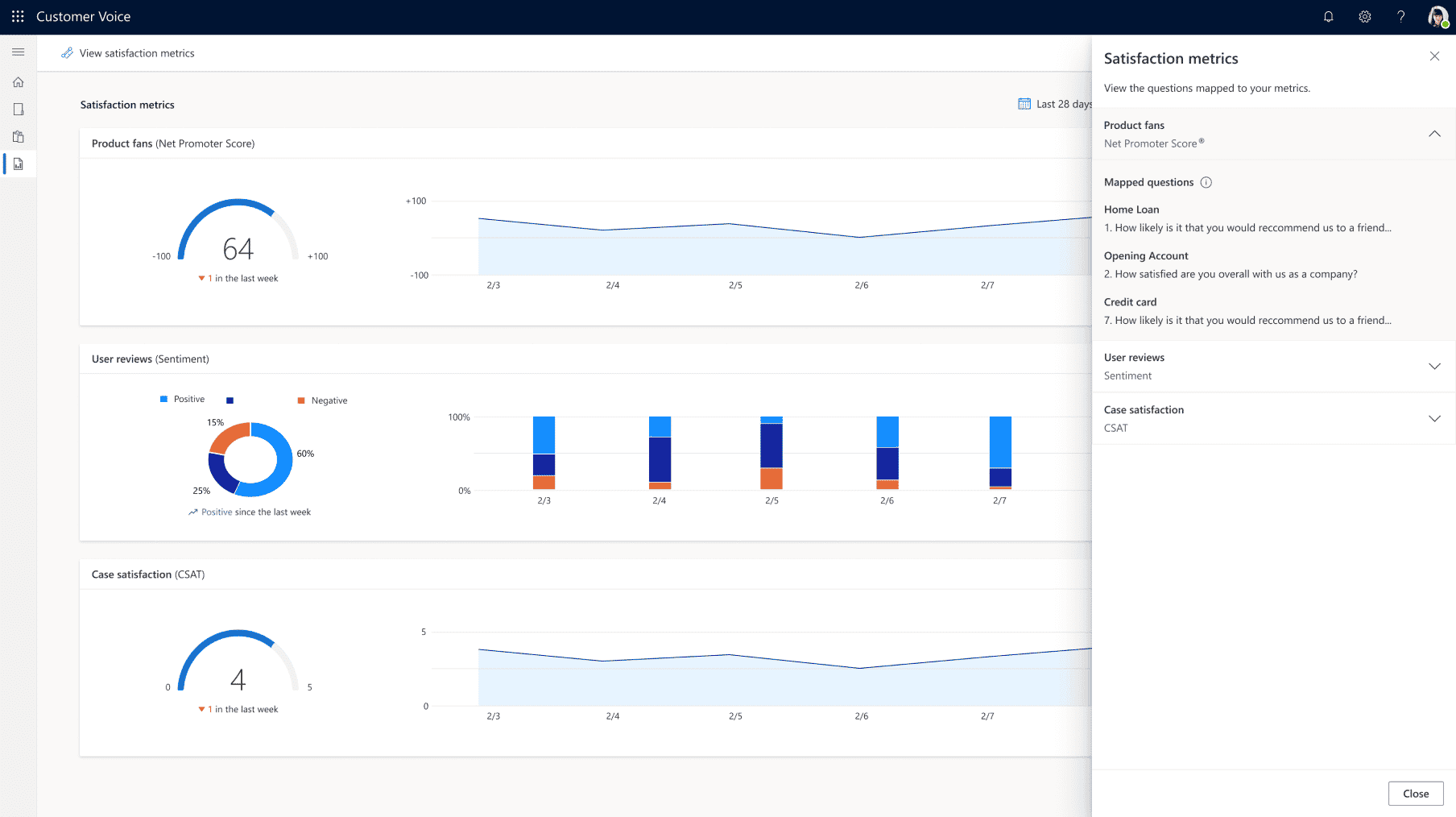Open the surveys page icon in sidebar
1456x817 pixels.
[19, 109]
